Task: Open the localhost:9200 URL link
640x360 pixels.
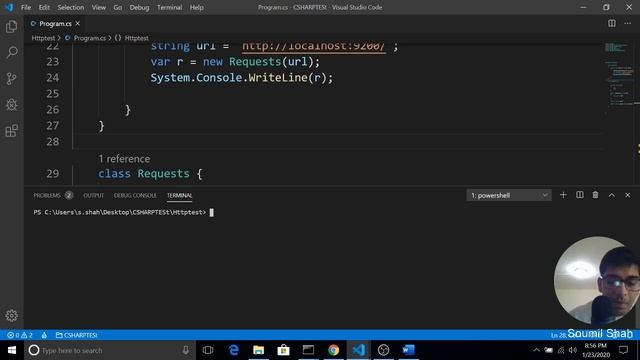Action: (313, 47)
